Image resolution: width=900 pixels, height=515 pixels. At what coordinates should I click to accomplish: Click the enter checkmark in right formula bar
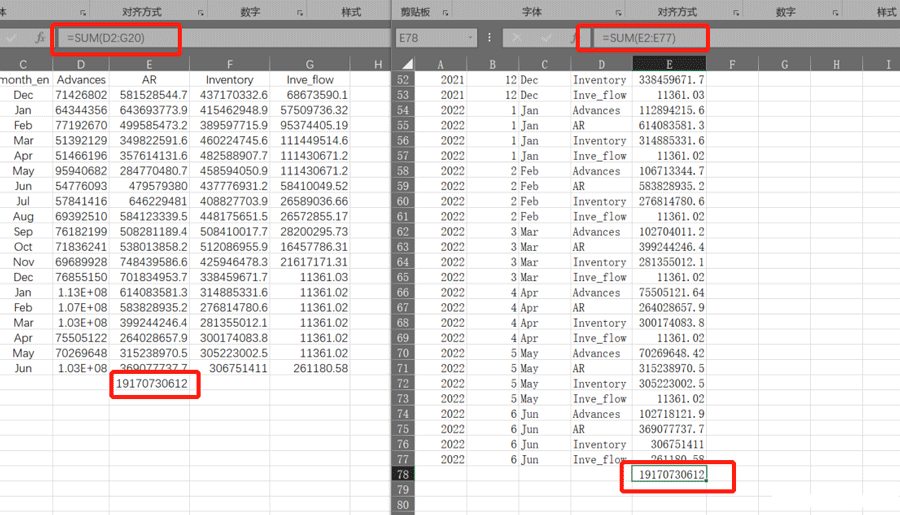(x=545, y=38)
